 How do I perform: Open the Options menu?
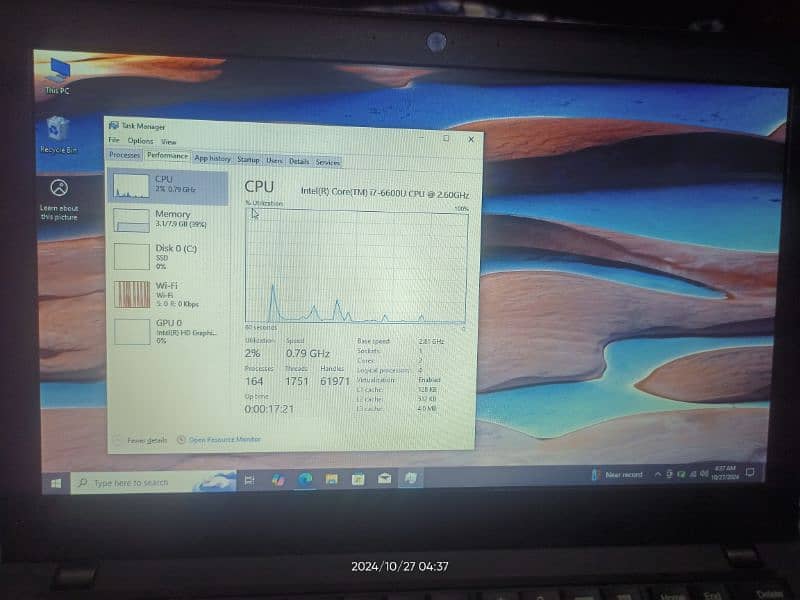[140, 141]
